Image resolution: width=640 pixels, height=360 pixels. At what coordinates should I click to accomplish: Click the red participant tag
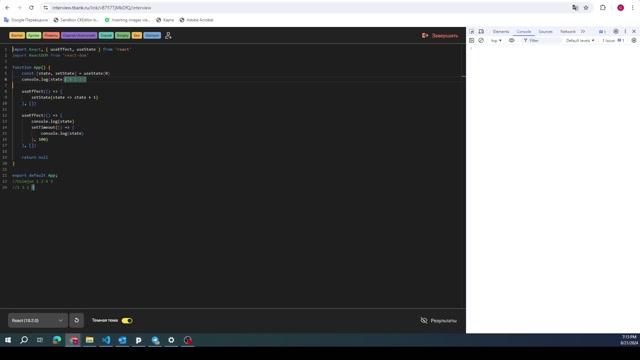pos(51,36)
